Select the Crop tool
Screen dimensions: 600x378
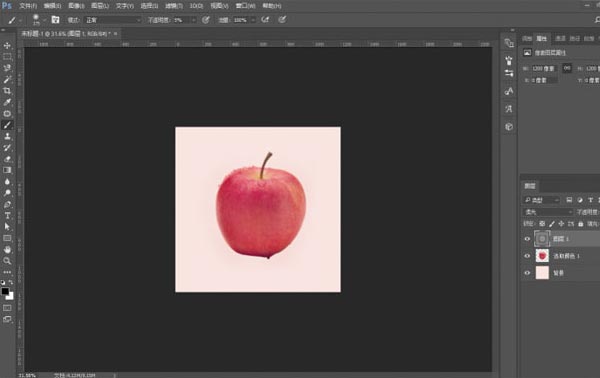point(7,91)
